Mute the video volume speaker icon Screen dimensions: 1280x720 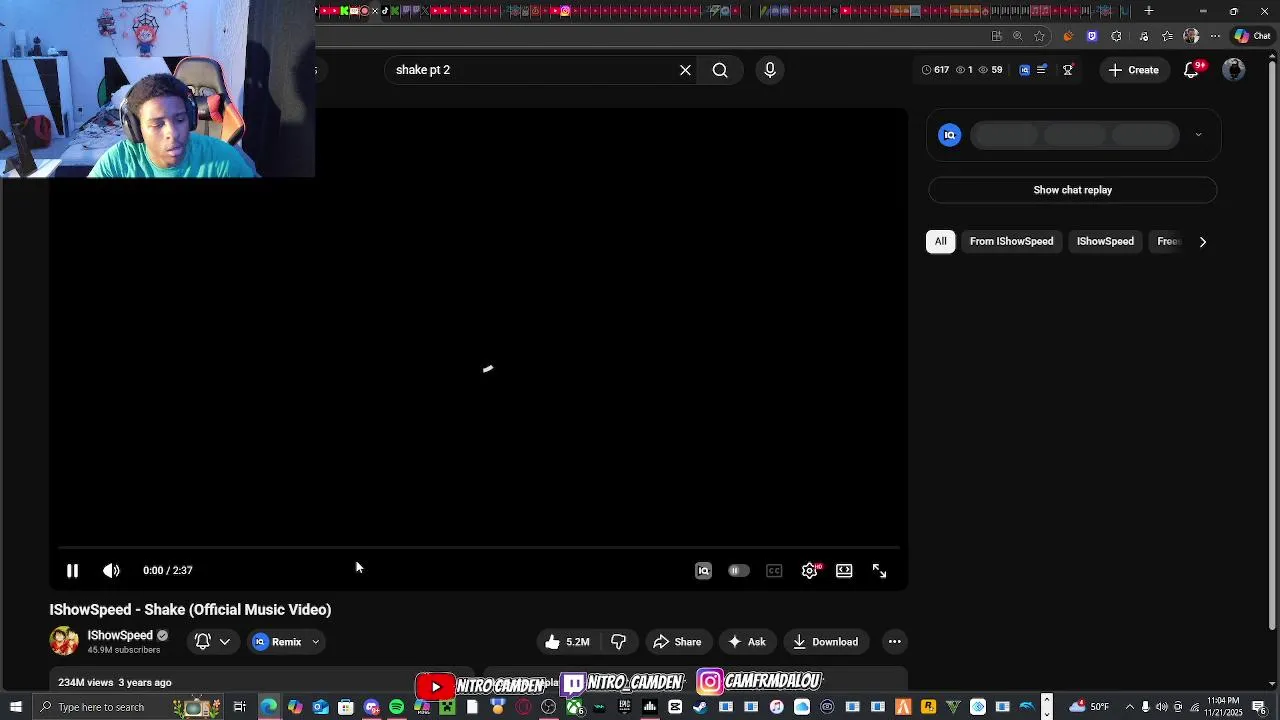(111, 570)
